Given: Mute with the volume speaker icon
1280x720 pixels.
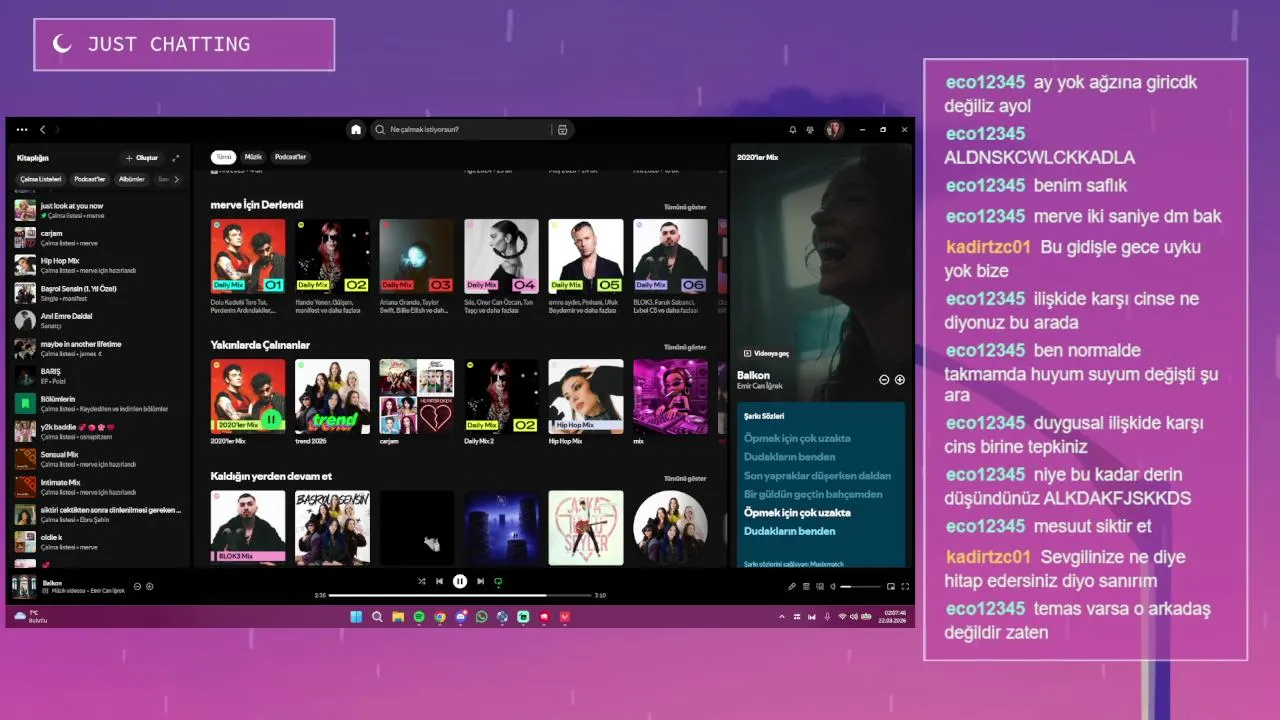Looking at the screenshot, I should 833,587.
